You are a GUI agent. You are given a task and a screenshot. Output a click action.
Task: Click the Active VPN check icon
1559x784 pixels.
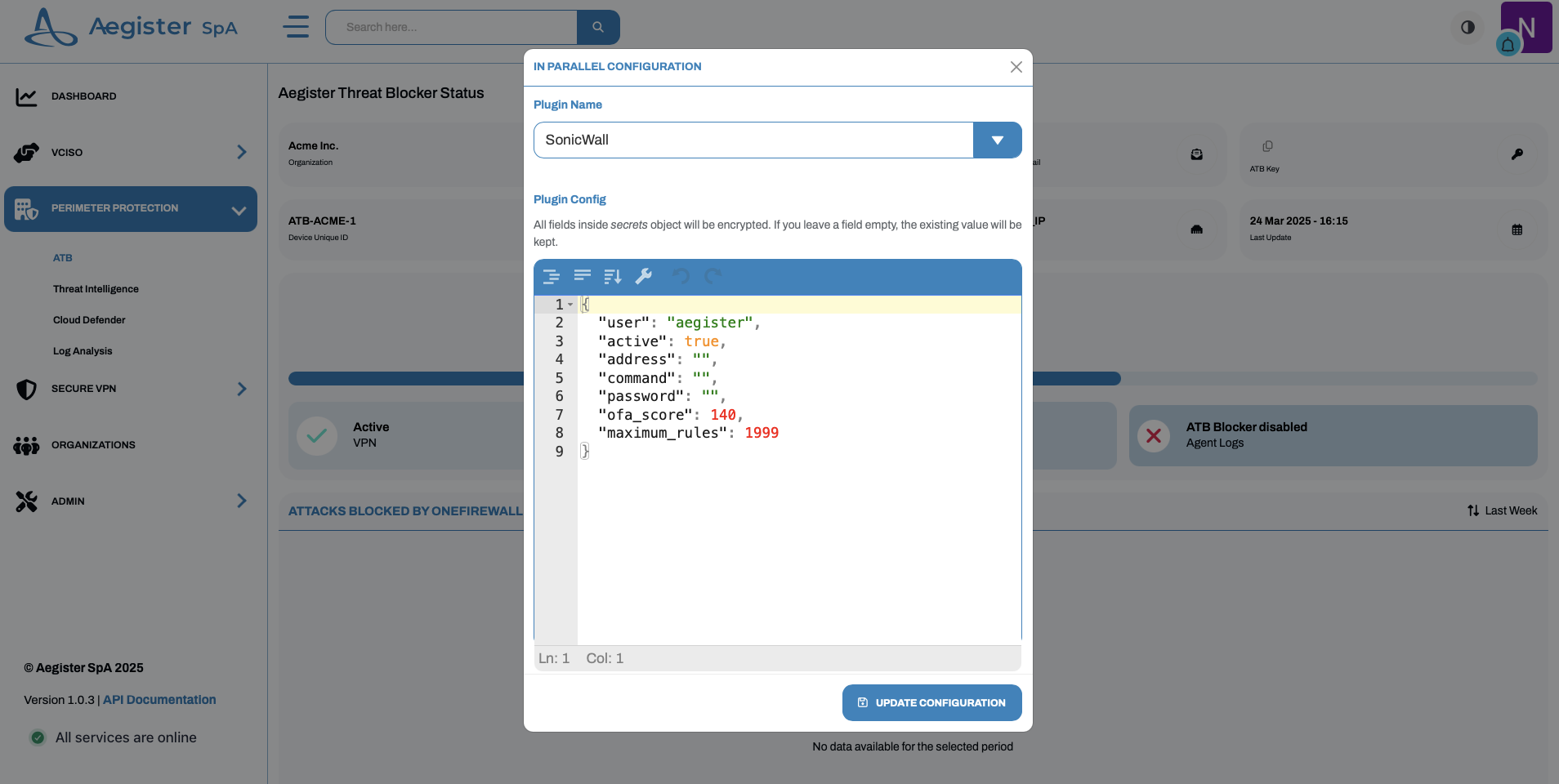click(x=317, y=435)
